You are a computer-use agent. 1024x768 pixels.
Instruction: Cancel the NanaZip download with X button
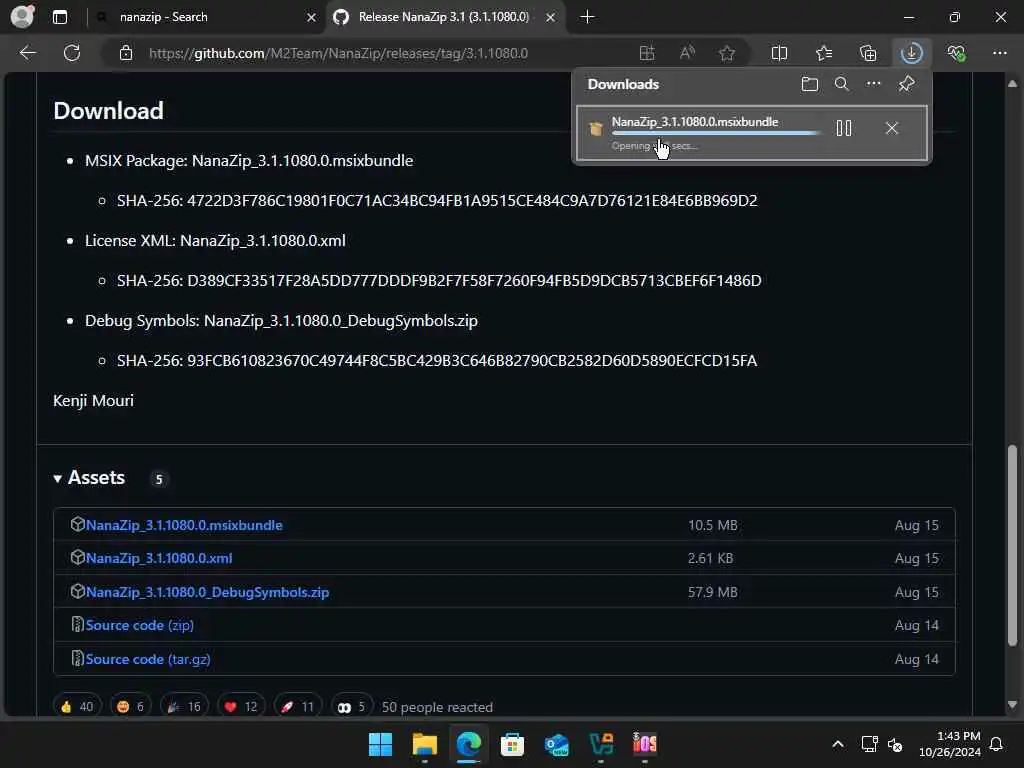pyautogui.click(x=891, y=128)
